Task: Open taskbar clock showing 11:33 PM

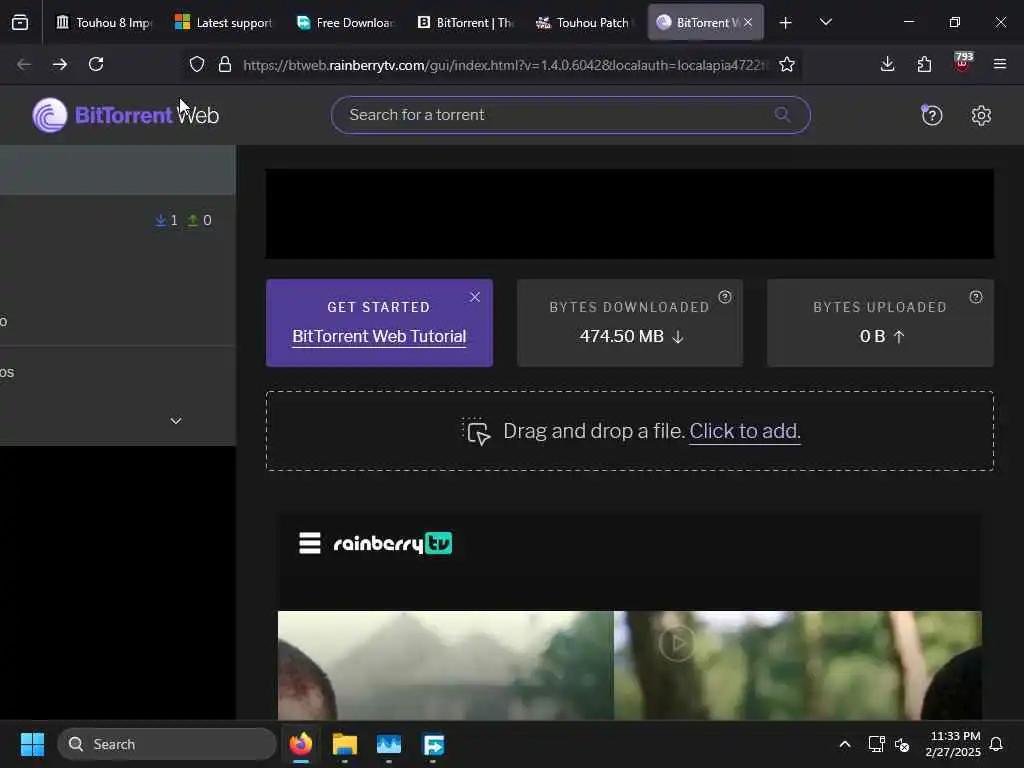Action: [x=953, y=744]
